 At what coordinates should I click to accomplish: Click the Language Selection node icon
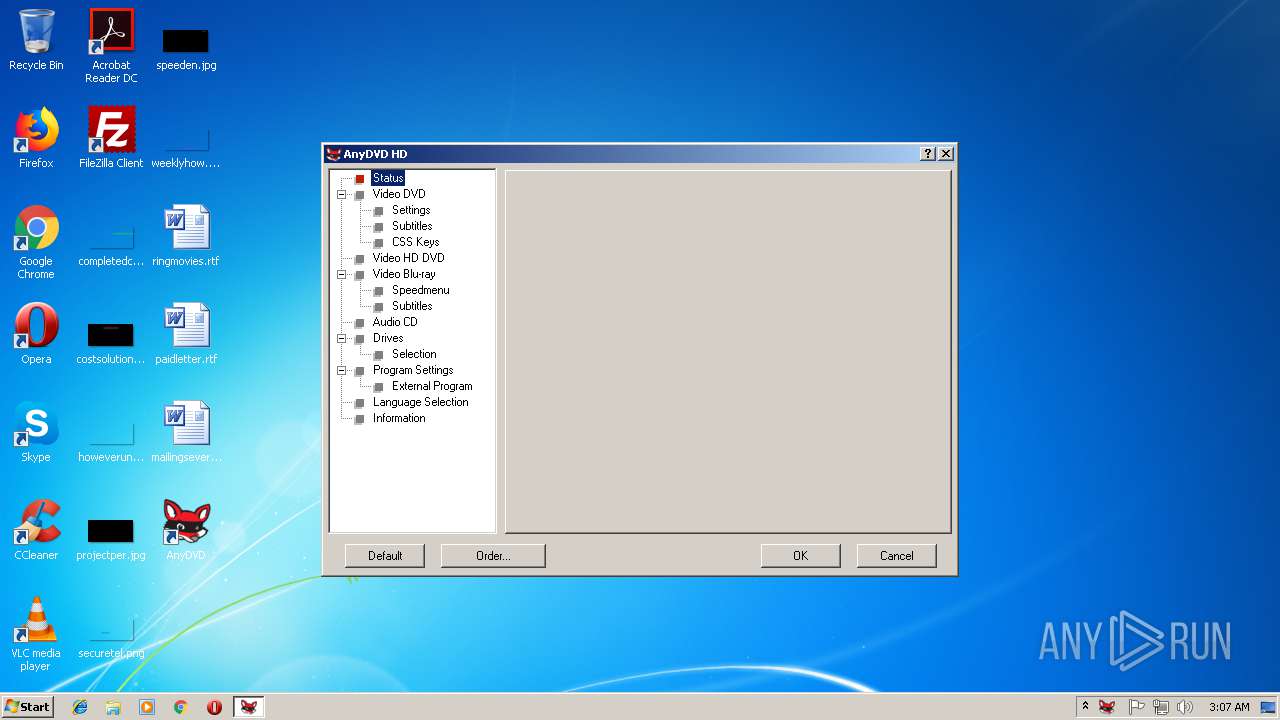(x=360, y=403)
